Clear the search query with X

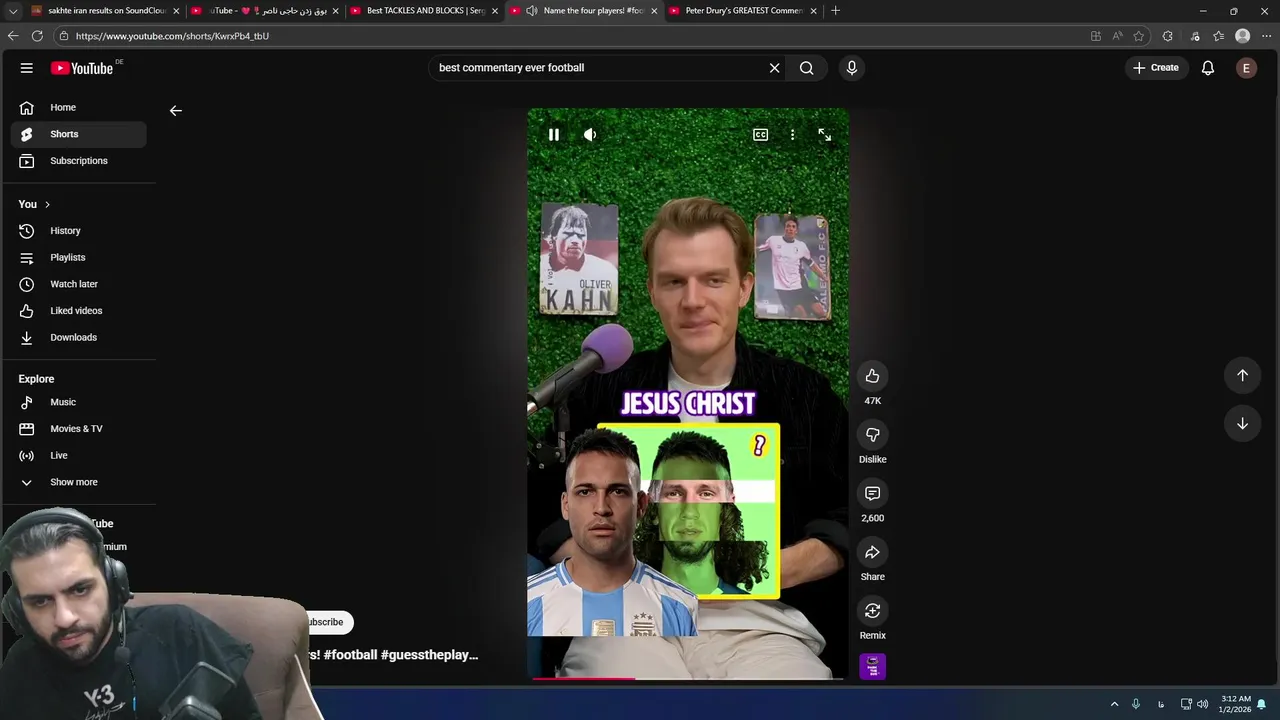coord(774,68)
